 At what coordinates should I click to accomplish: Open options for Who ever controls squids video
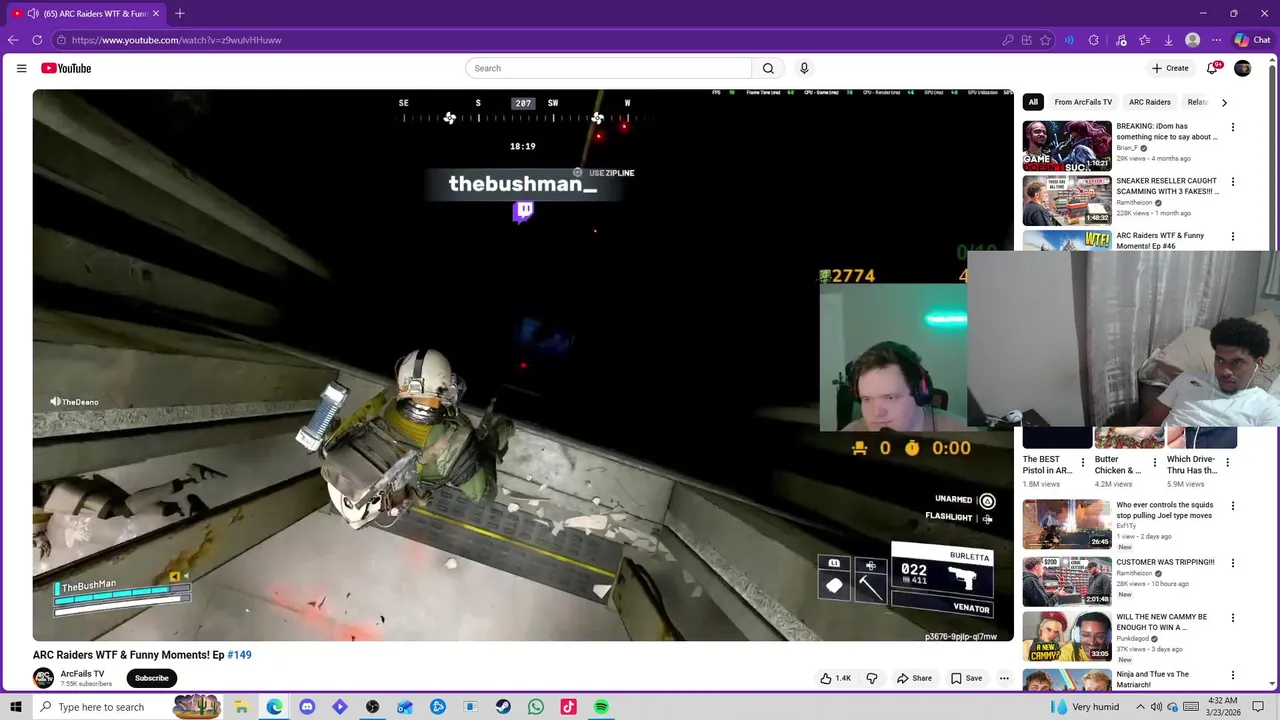click(1233, 506)
